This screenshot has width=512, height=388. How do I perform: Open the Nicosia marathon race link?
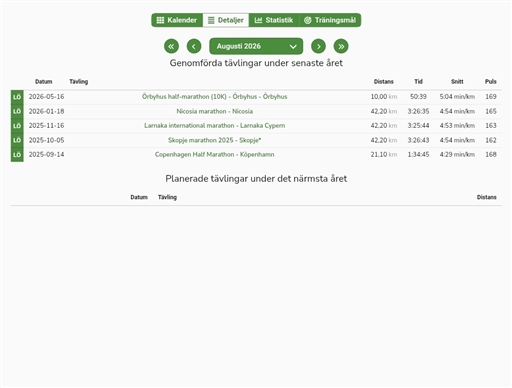click(215, 111)
